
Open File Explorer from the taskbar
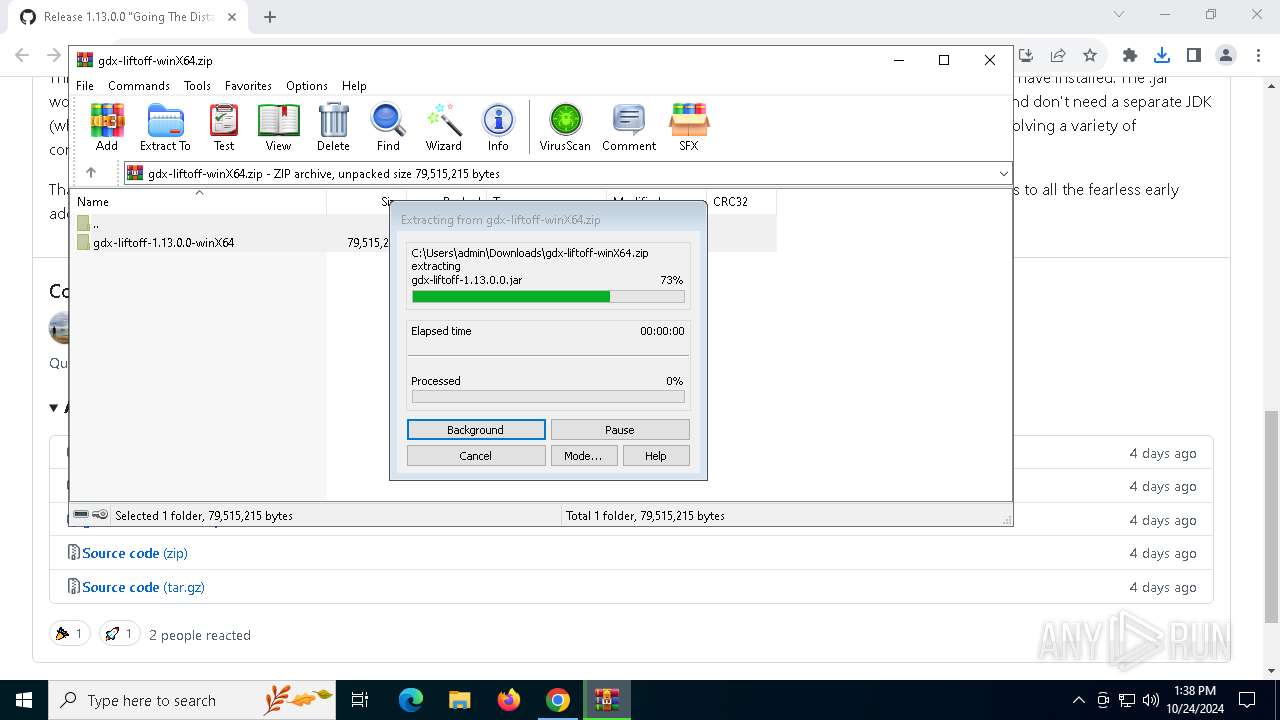460,700
